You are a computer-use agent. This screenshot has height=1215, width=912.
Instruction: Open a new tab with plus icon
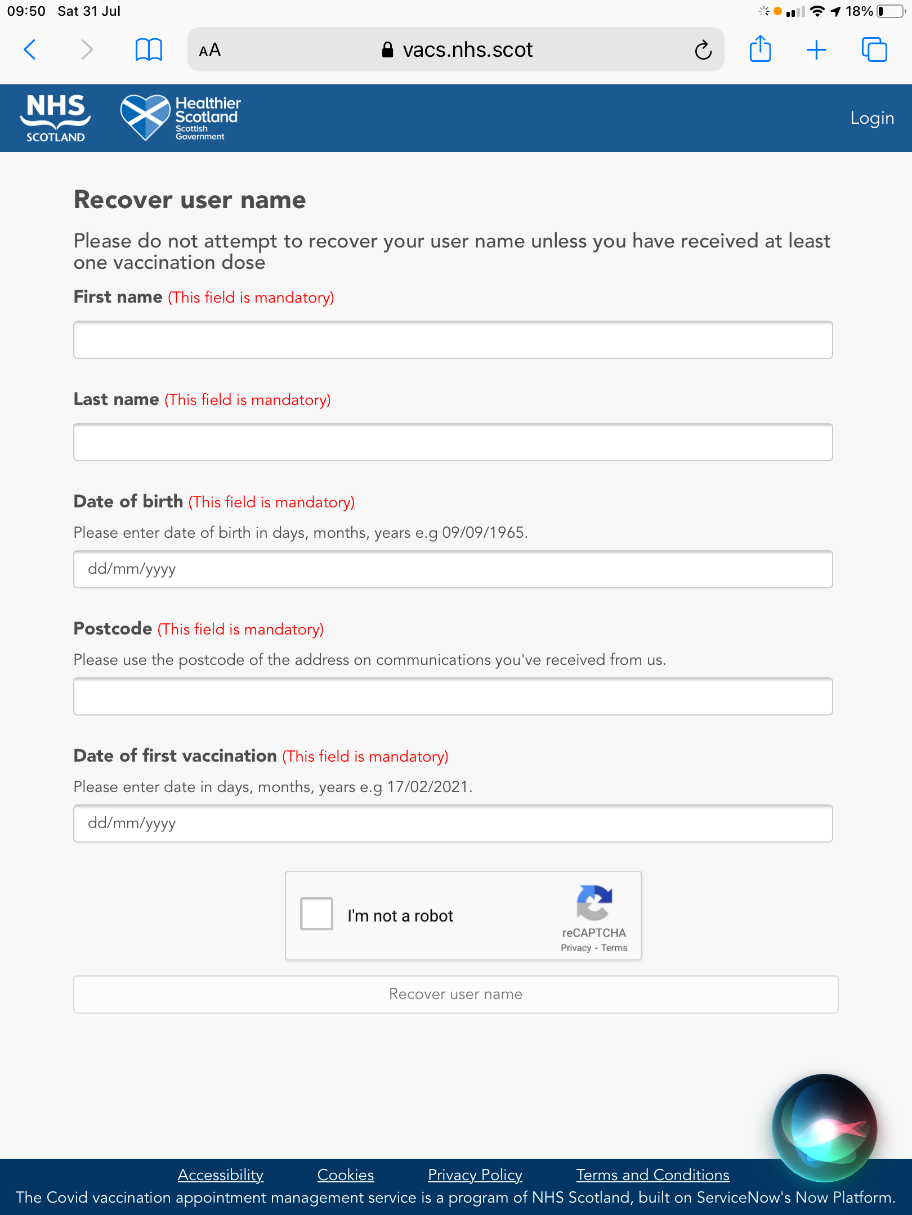click(817, 50)
